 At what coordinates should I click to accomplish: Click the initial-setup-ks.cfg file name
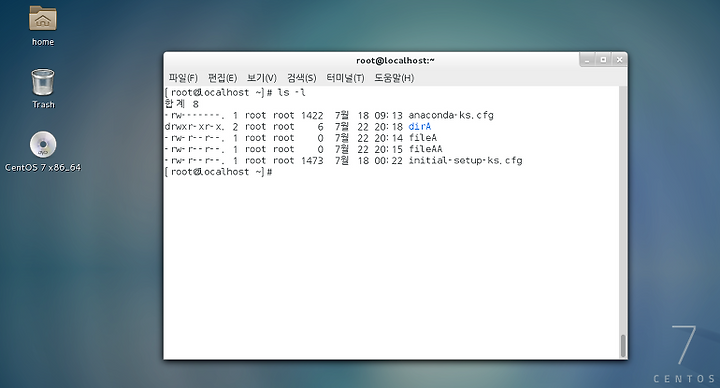coord(465,160)
